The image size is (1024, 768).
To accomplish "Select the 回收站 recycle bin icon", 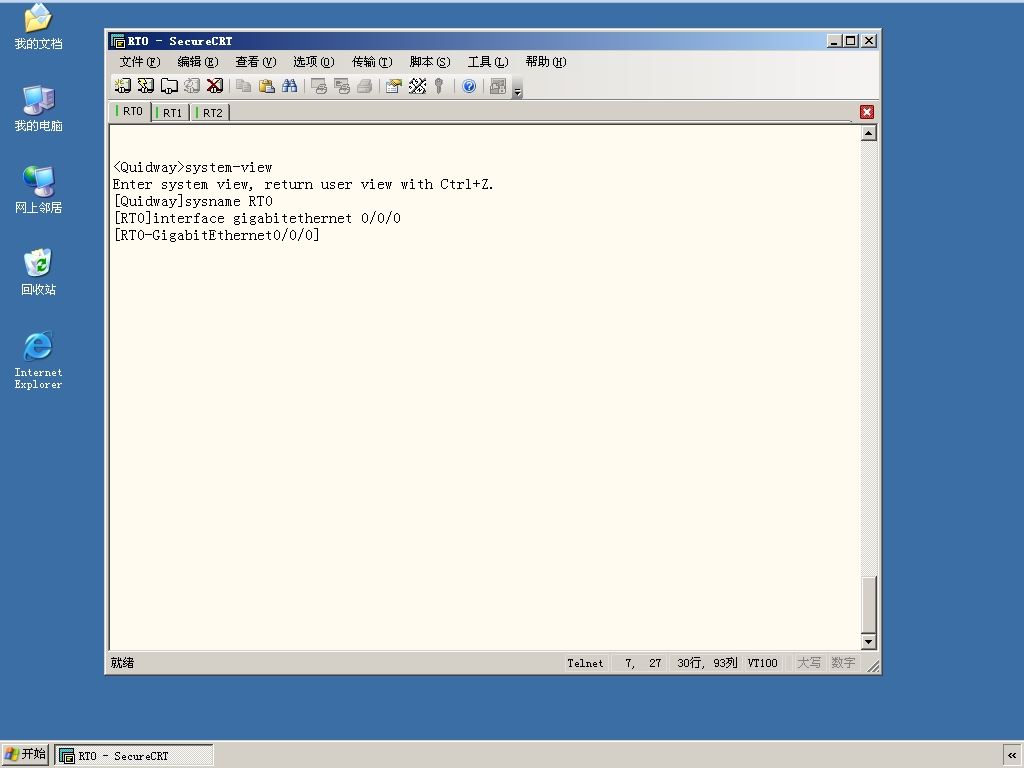I will (x=38, y=271).
